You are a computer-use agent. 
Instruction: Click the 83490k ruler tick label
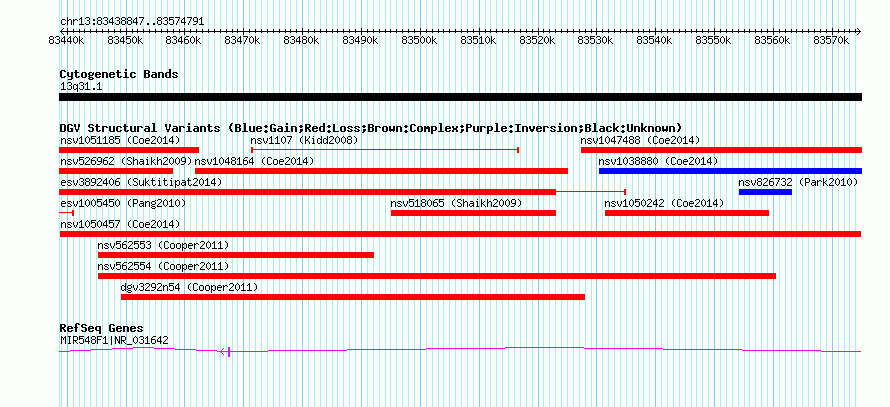click(x=360, y=40)
